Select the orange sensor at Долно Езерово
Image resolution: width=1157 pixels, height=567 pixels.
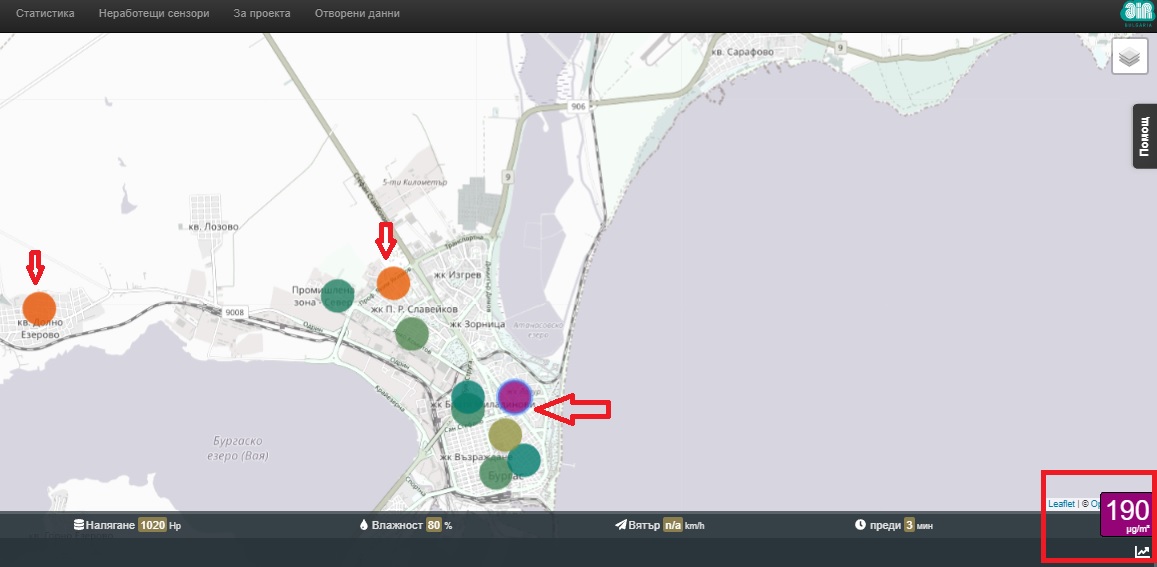coord(39,309)
